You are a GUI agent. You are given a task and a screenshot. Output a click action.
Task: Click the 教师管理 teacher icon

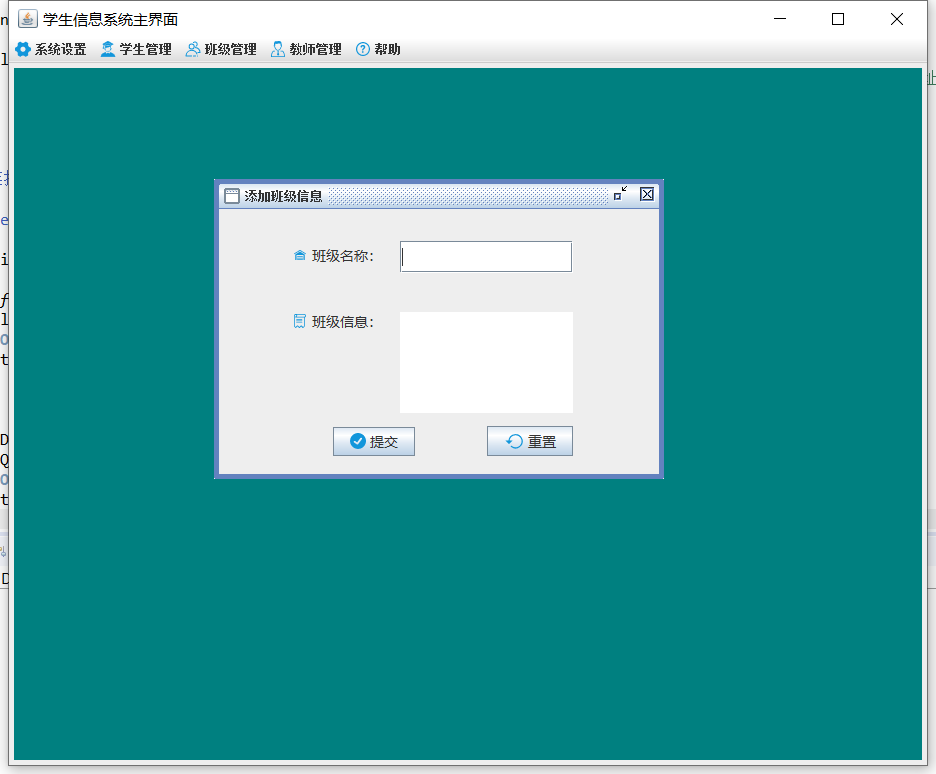(x=276, y=48)
